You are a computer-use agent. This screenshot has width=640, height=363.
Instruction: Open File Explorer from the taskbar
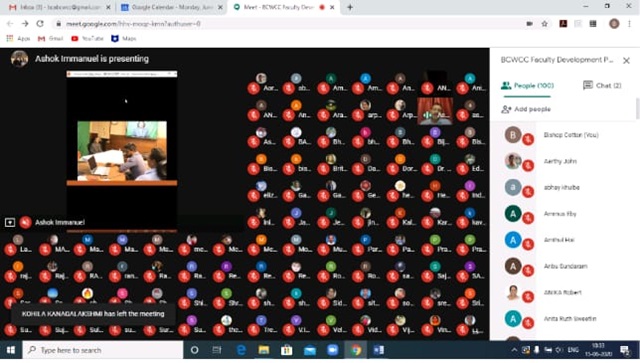pos(264,350)
